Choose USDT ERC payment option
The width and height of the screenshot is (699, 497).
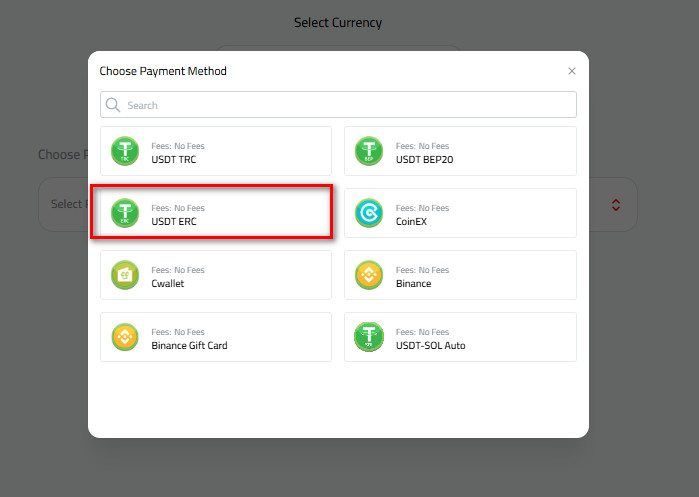pos(216,213)
